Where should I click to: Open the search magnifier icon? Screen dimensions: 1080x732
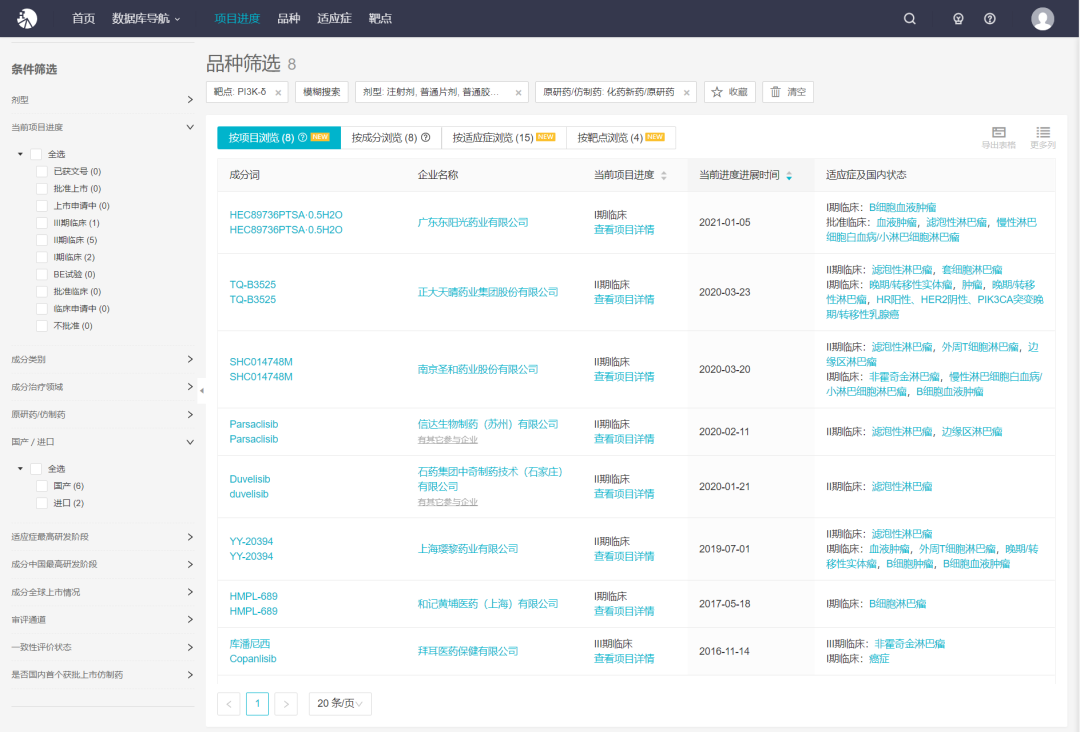[910, 19]
